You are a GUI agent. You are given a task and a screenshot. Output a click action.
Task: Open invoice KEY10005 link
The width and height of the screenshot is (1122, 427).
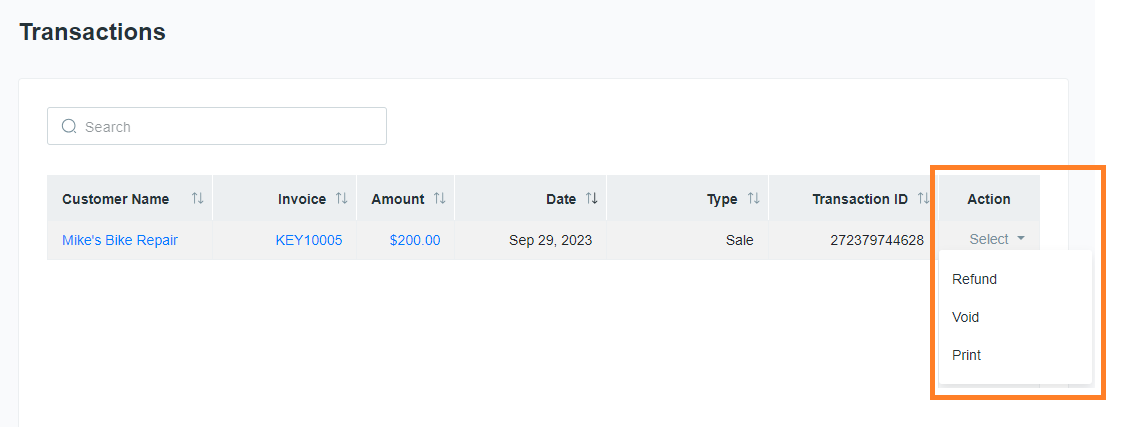tap(308, 240)
